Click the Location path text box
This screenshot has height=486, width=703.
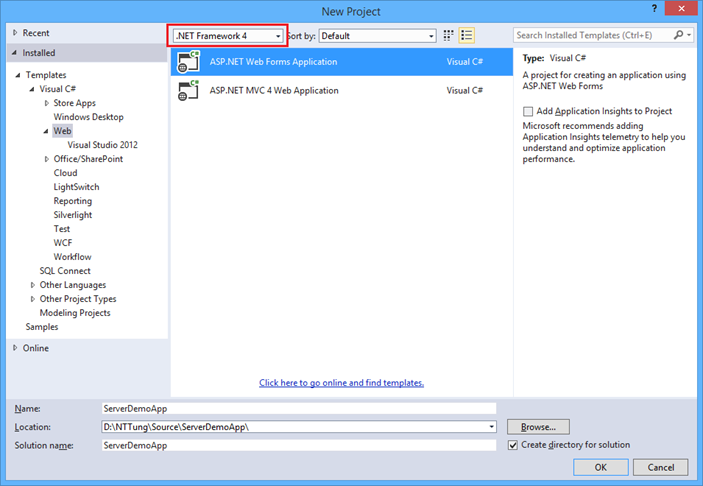click(x=294, y=427)
